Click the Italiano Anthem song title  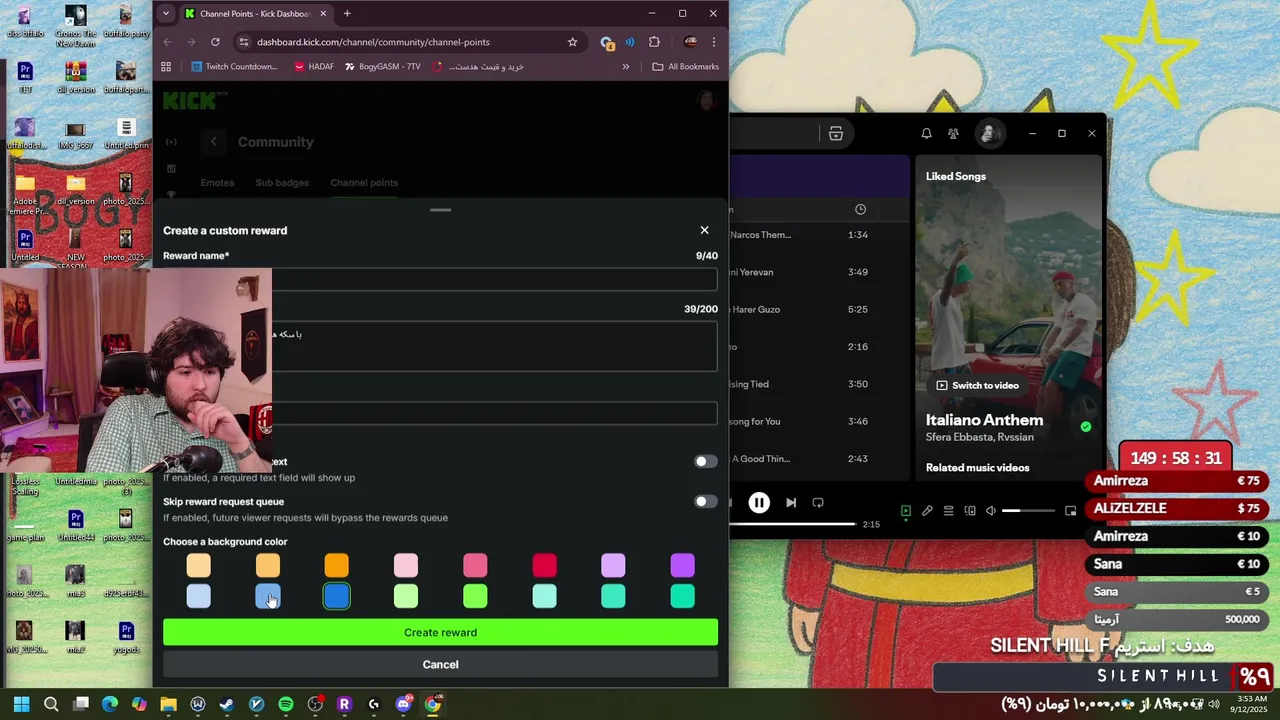(984, 420)
